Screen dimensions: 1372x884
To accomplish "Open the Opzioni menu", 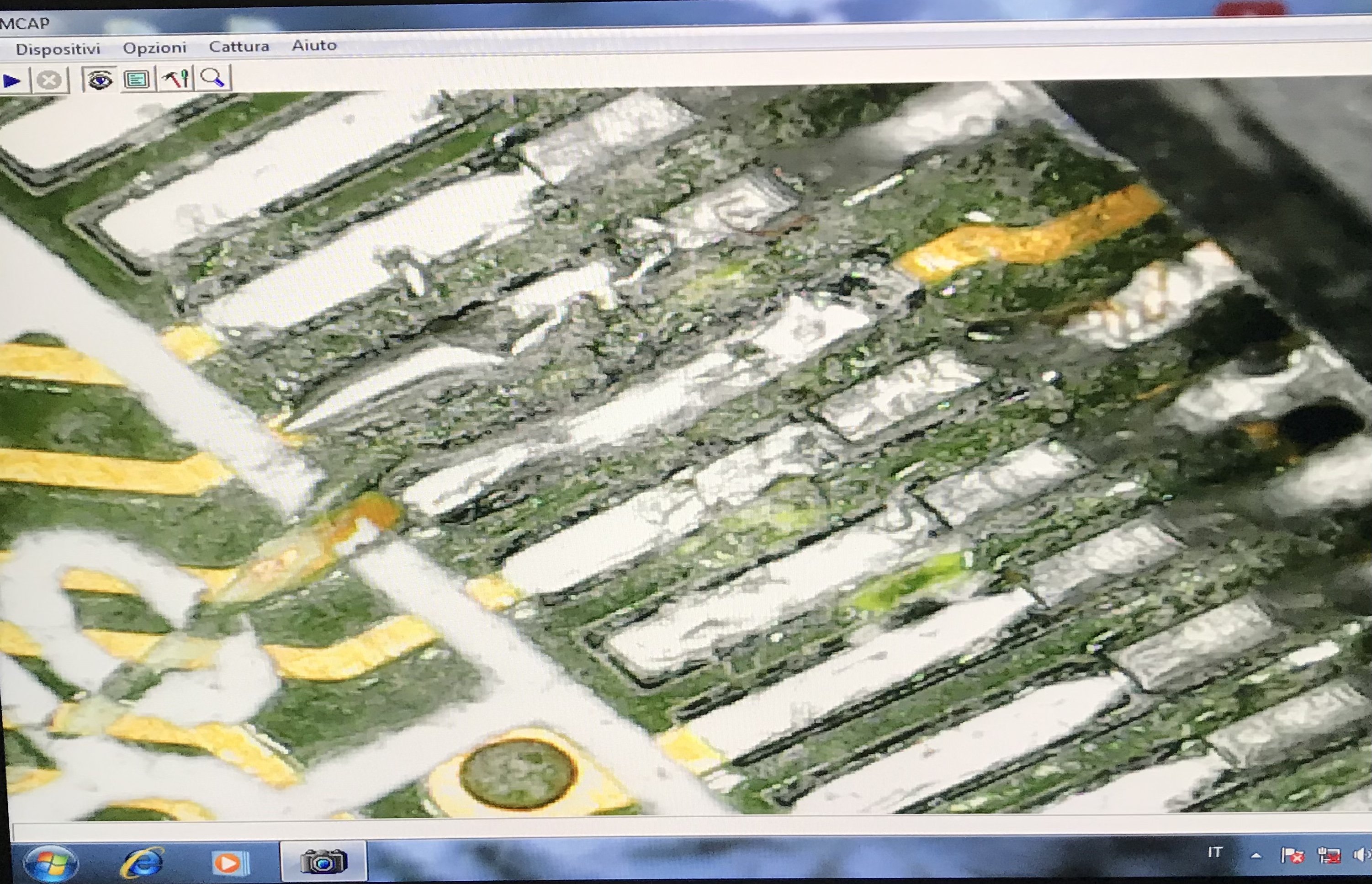I will [x=155, y=48].
